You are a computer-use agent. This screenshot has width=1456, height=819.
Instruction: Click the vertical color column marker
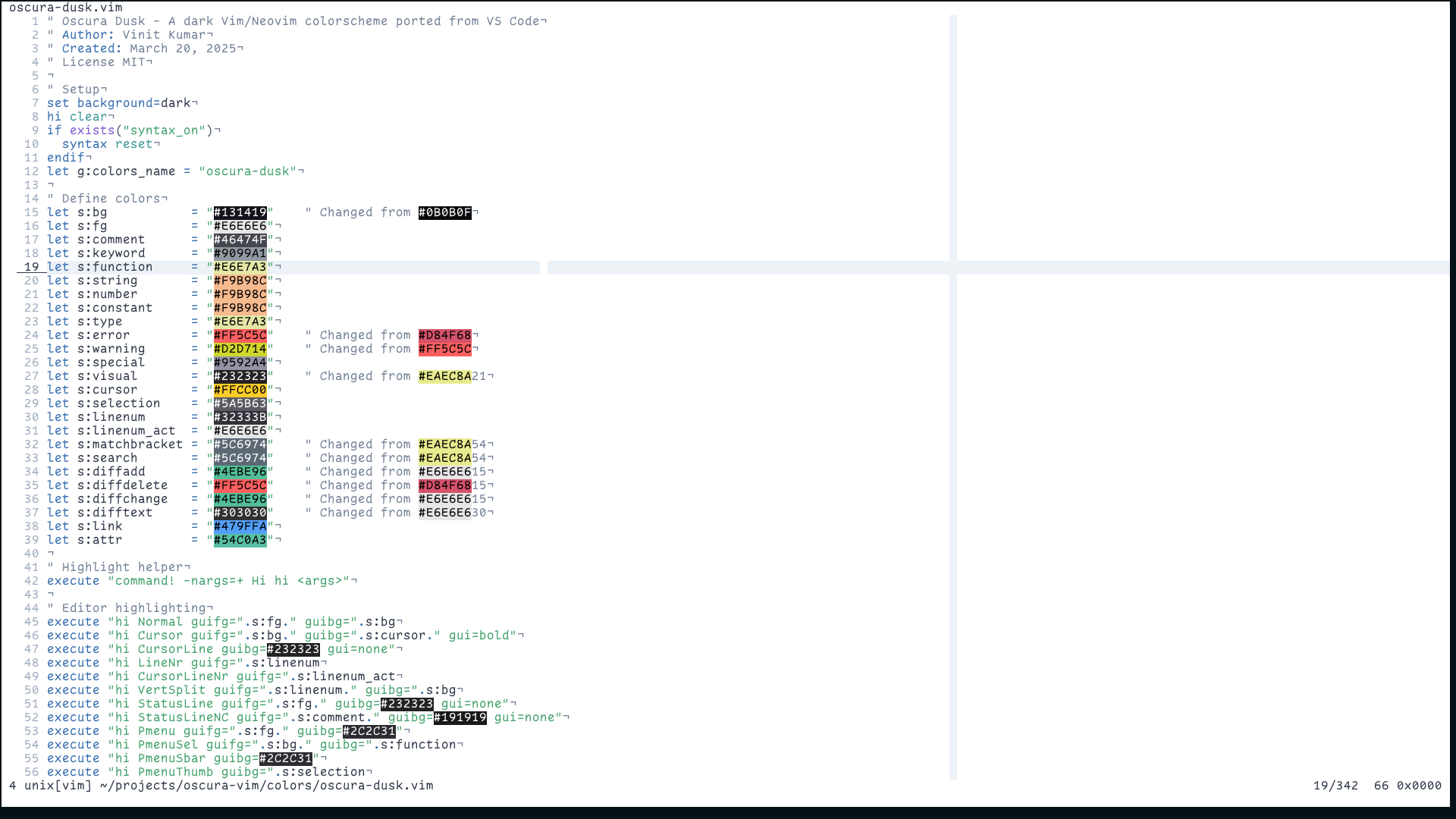(953, 397)
